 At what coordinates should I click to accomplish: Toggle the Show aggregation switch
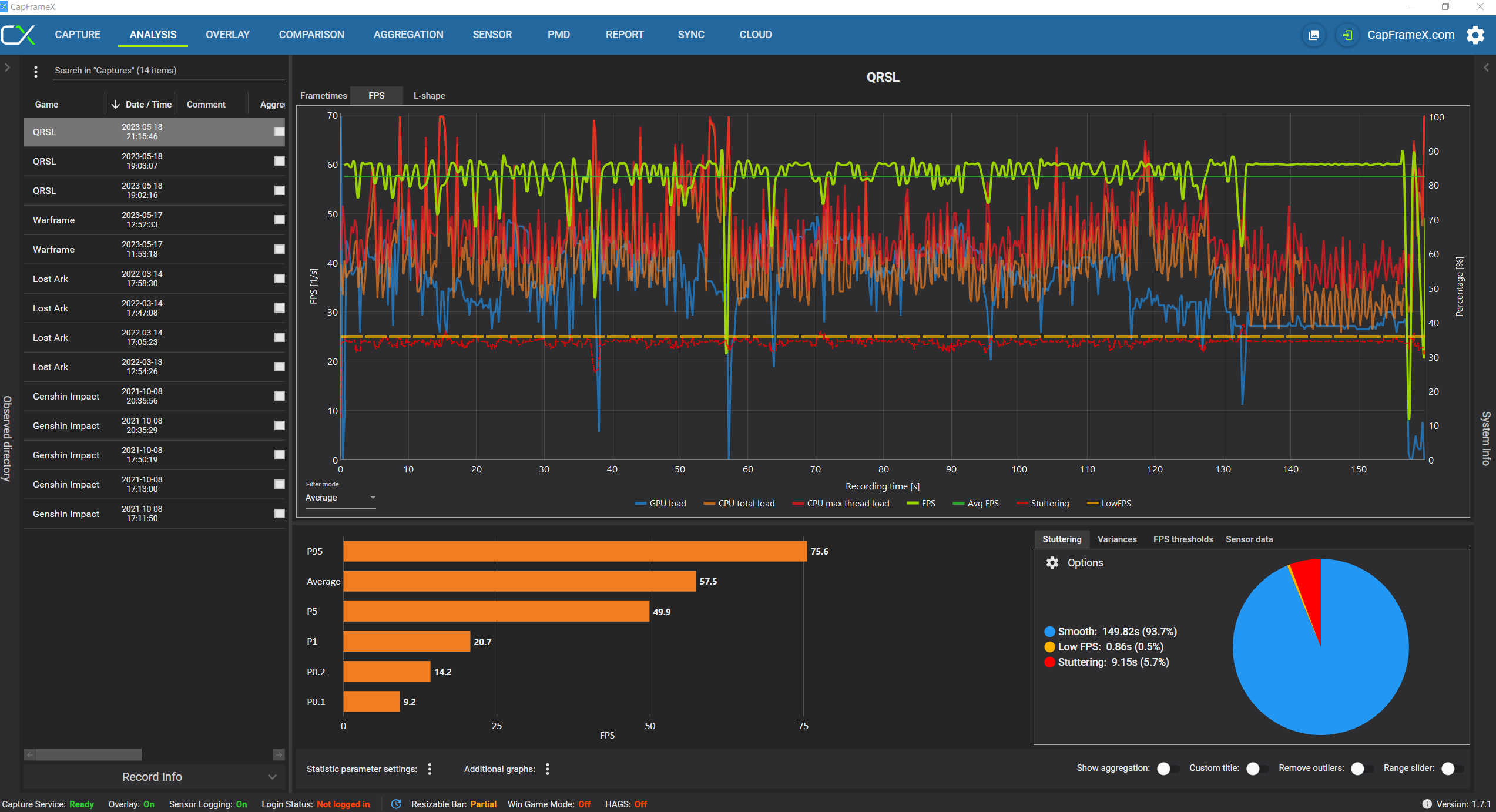coord(1167,769)
